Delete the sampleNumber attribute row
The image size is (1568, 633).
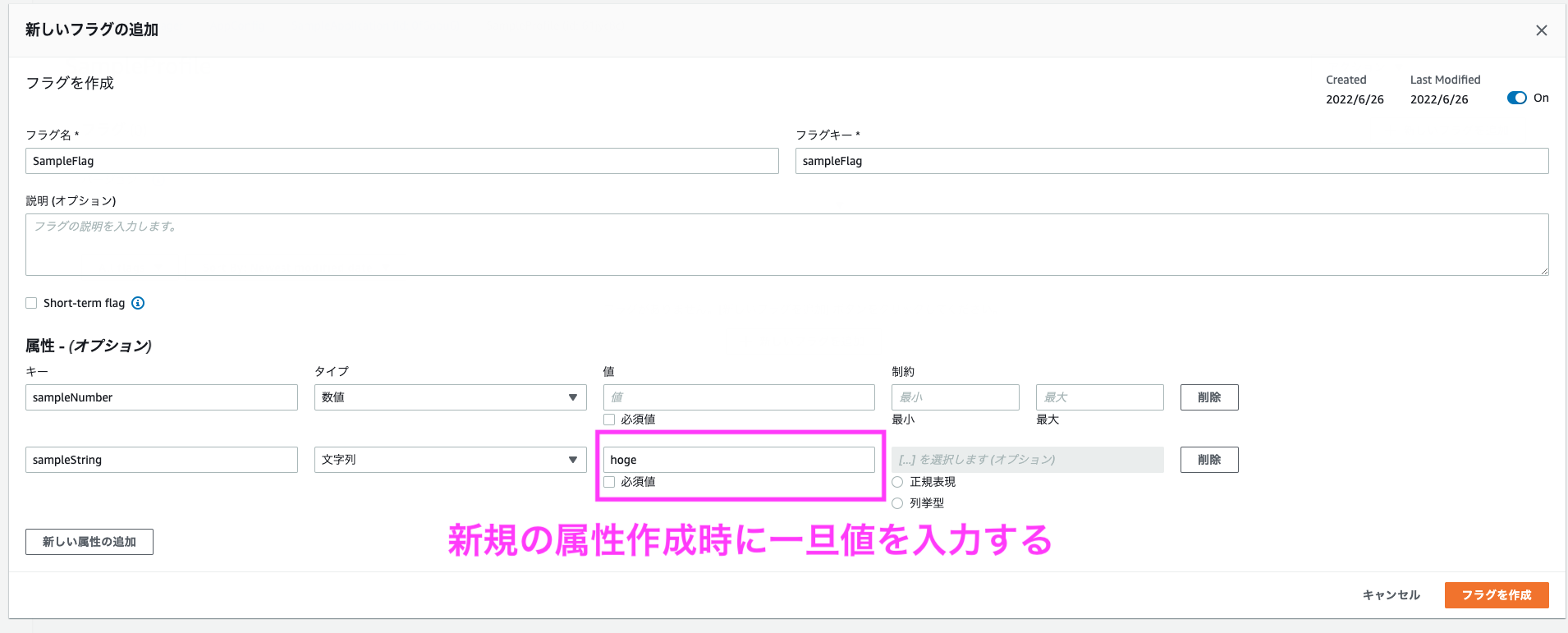tap(1208, 397)
